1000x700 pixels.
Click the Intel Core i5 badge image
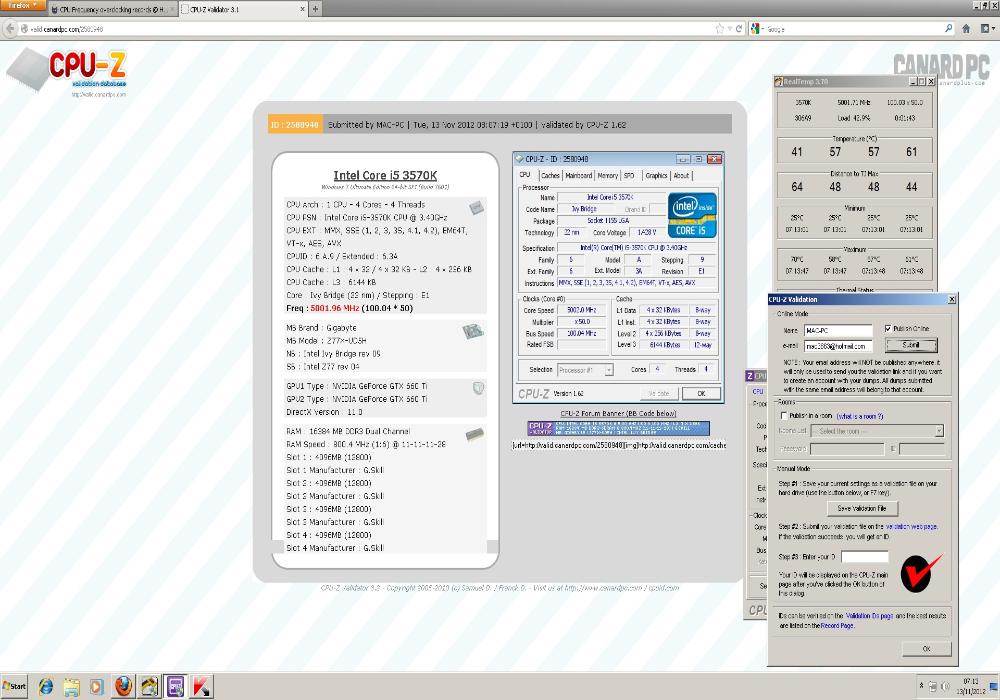[691, 215]
